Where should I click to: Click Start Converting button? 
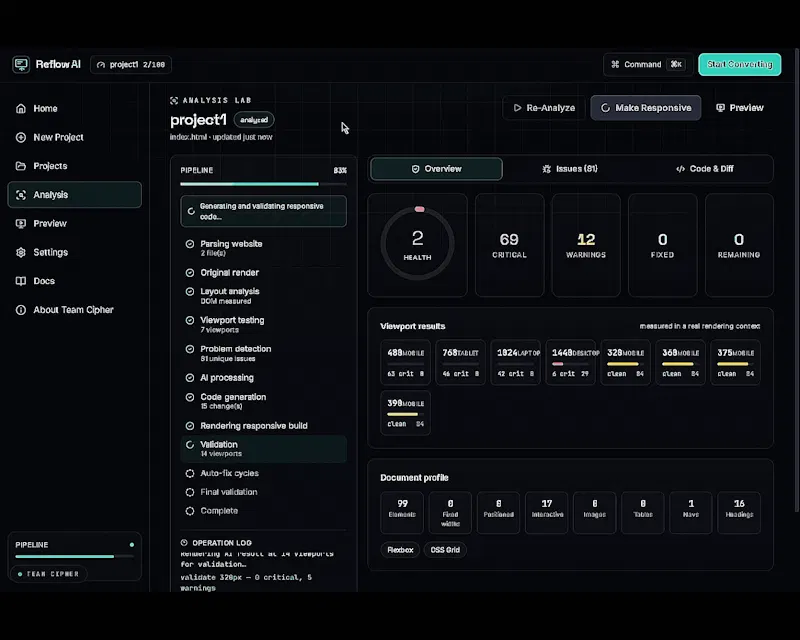739,64
